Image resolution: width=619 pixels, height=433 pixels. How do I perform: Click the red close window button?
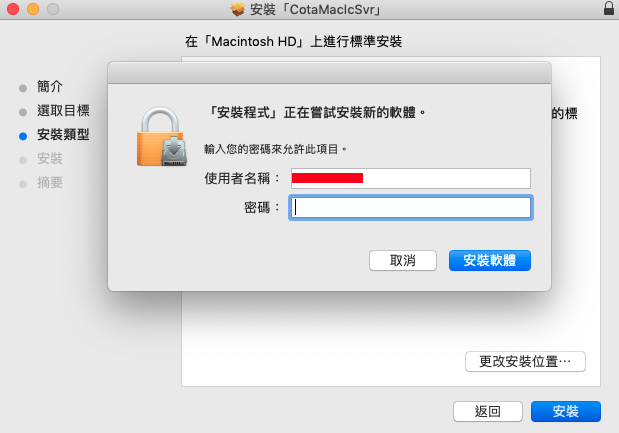[x=13, y=9]
